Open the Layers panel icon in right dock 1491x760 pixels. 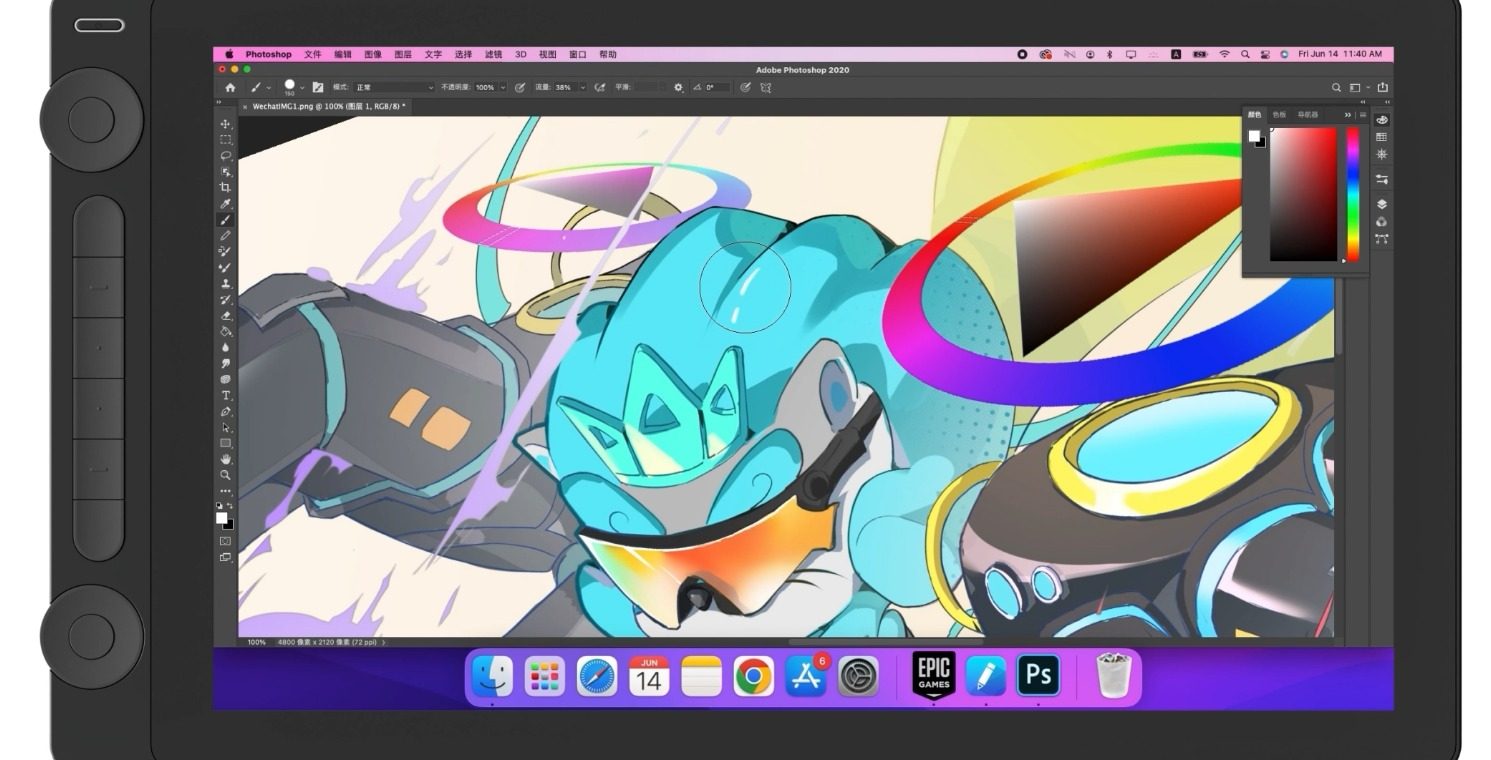click(x=1381, y=204)
